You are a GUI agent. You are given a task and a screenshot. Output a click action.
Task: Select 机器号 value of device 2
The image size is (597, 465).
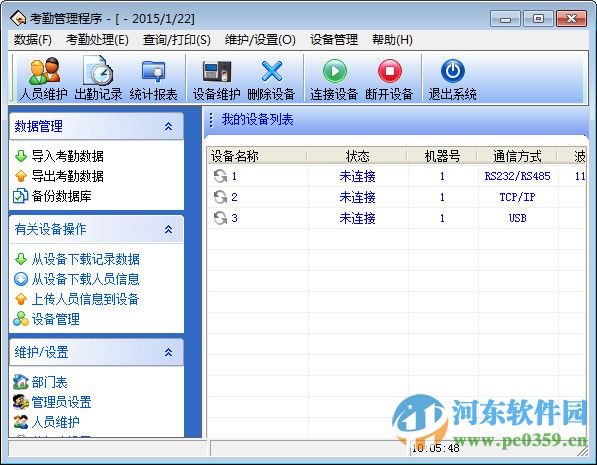point(442,197)
